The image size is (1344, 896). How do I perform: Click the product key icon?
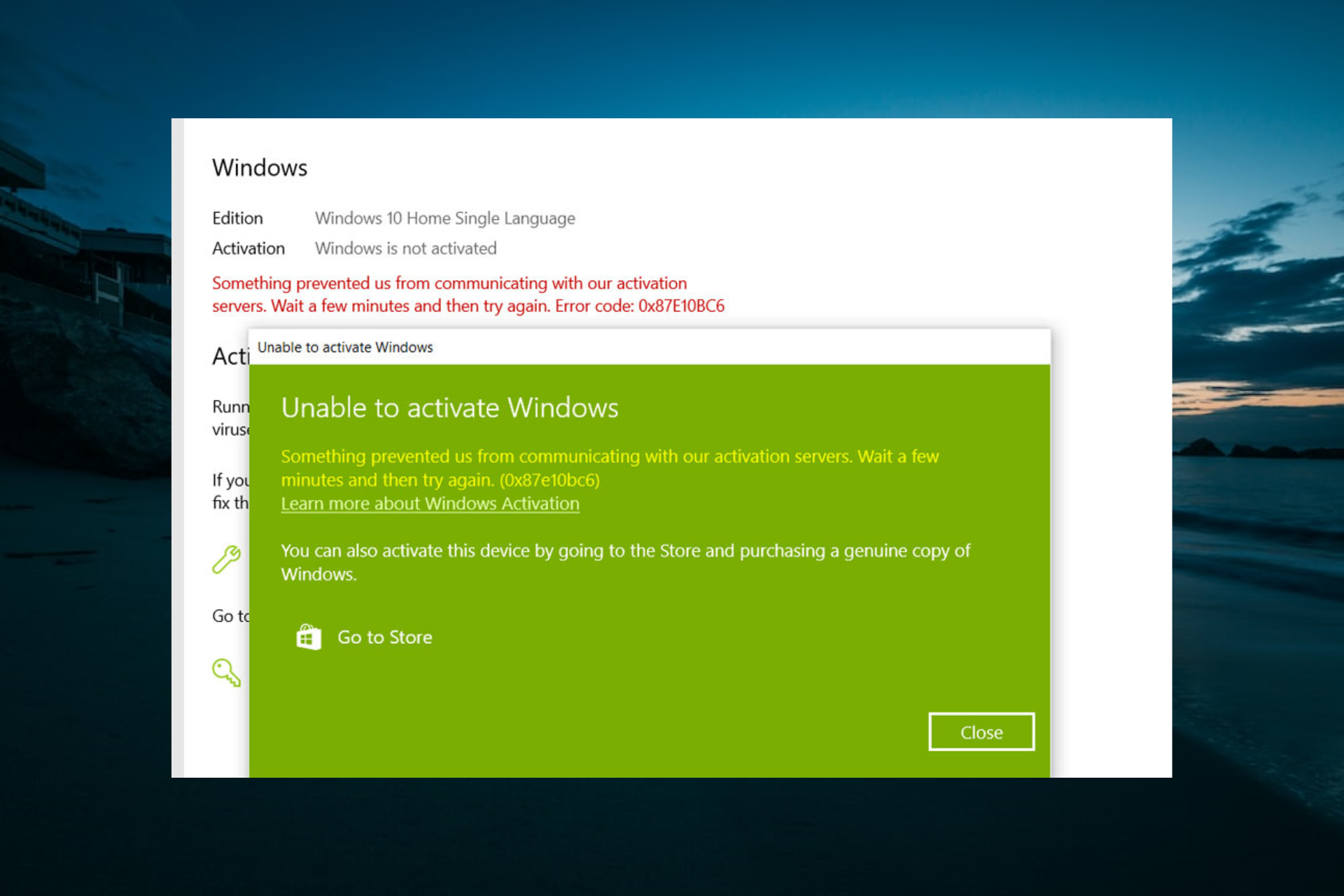tap(227, 672)
